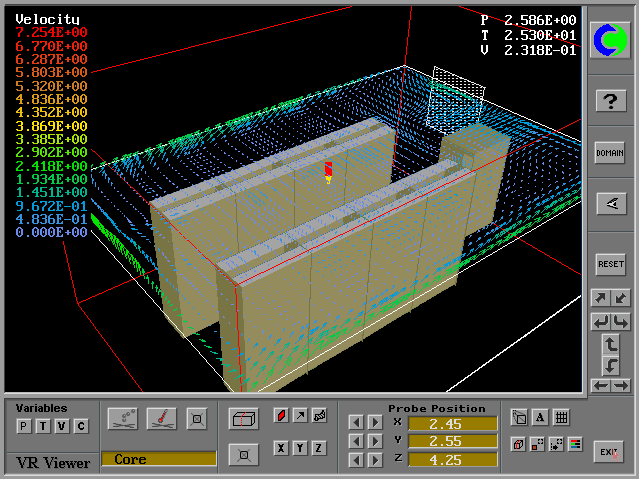
Task: Click the letter A text icon
Action: coord(540,418)
